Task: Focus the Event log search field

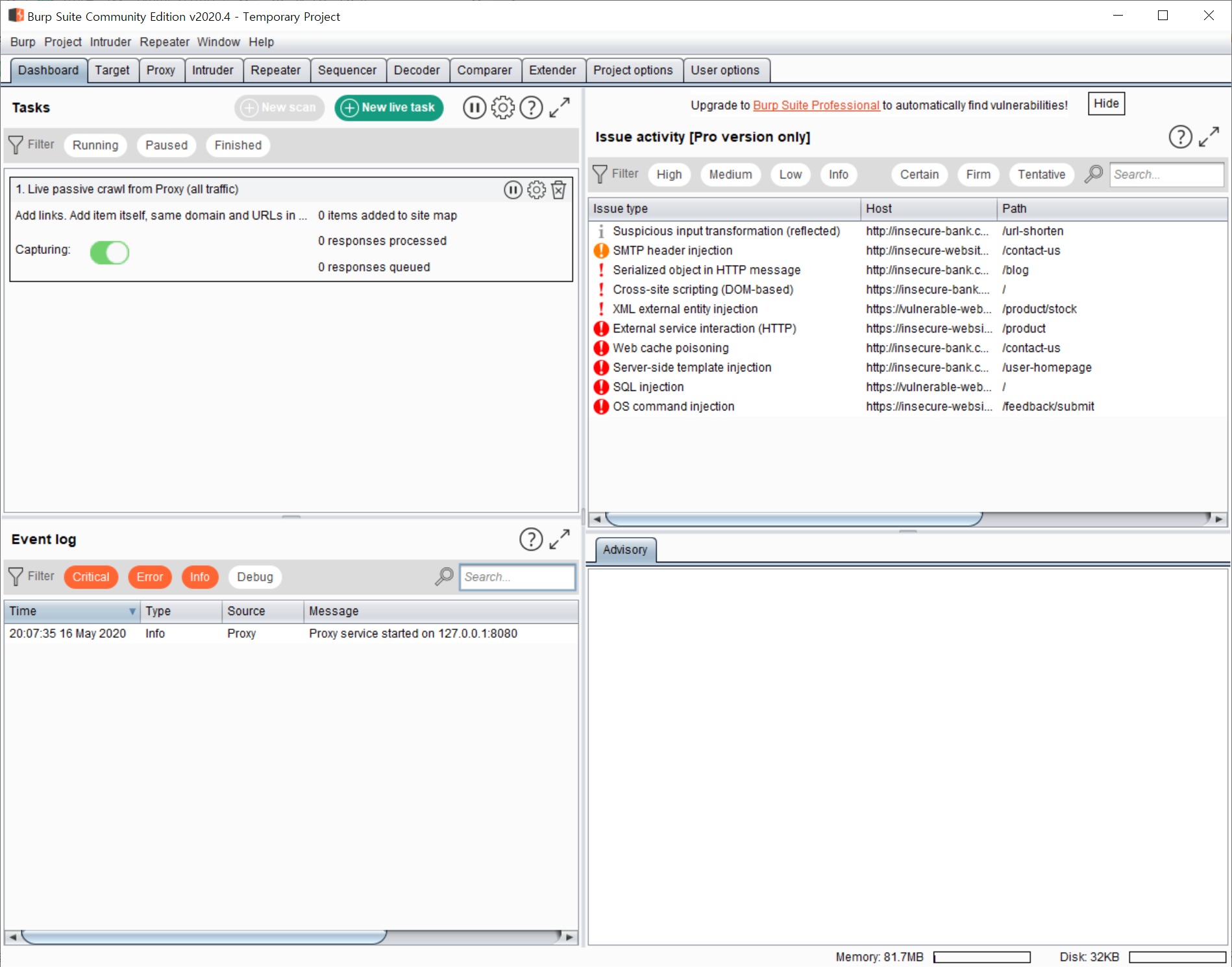Action: point(517,577)
